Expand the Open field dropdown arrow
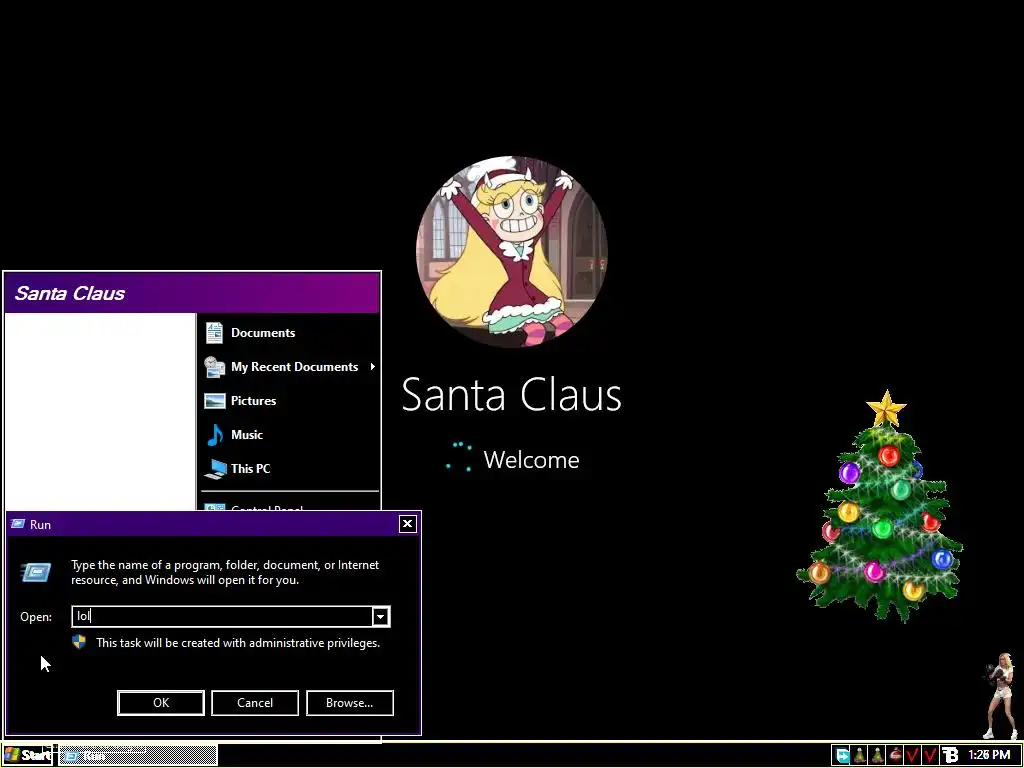The width and height of the screenshot is (1024, 768). coord(380,616)
